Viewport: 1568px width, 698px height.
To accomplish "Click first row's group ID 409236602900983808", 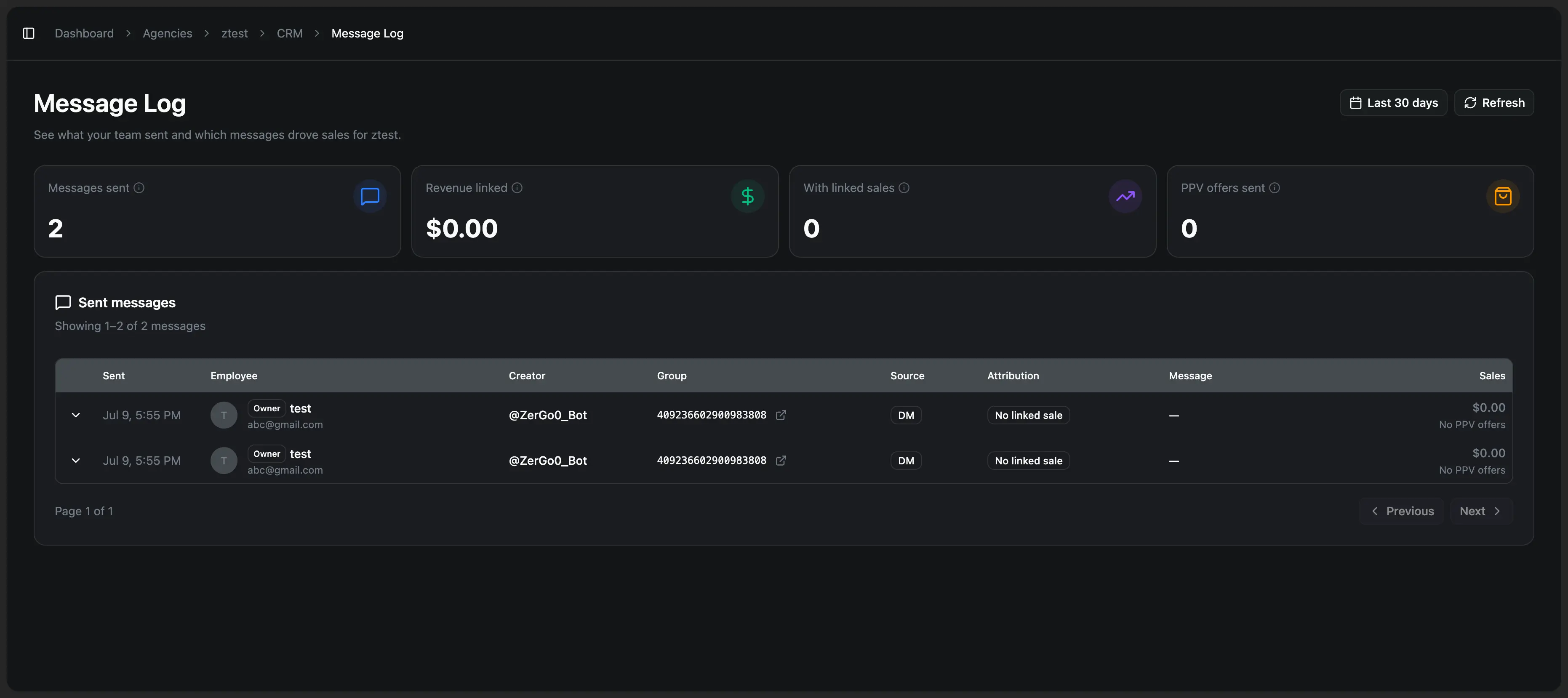I will click(x=712, y=415).
